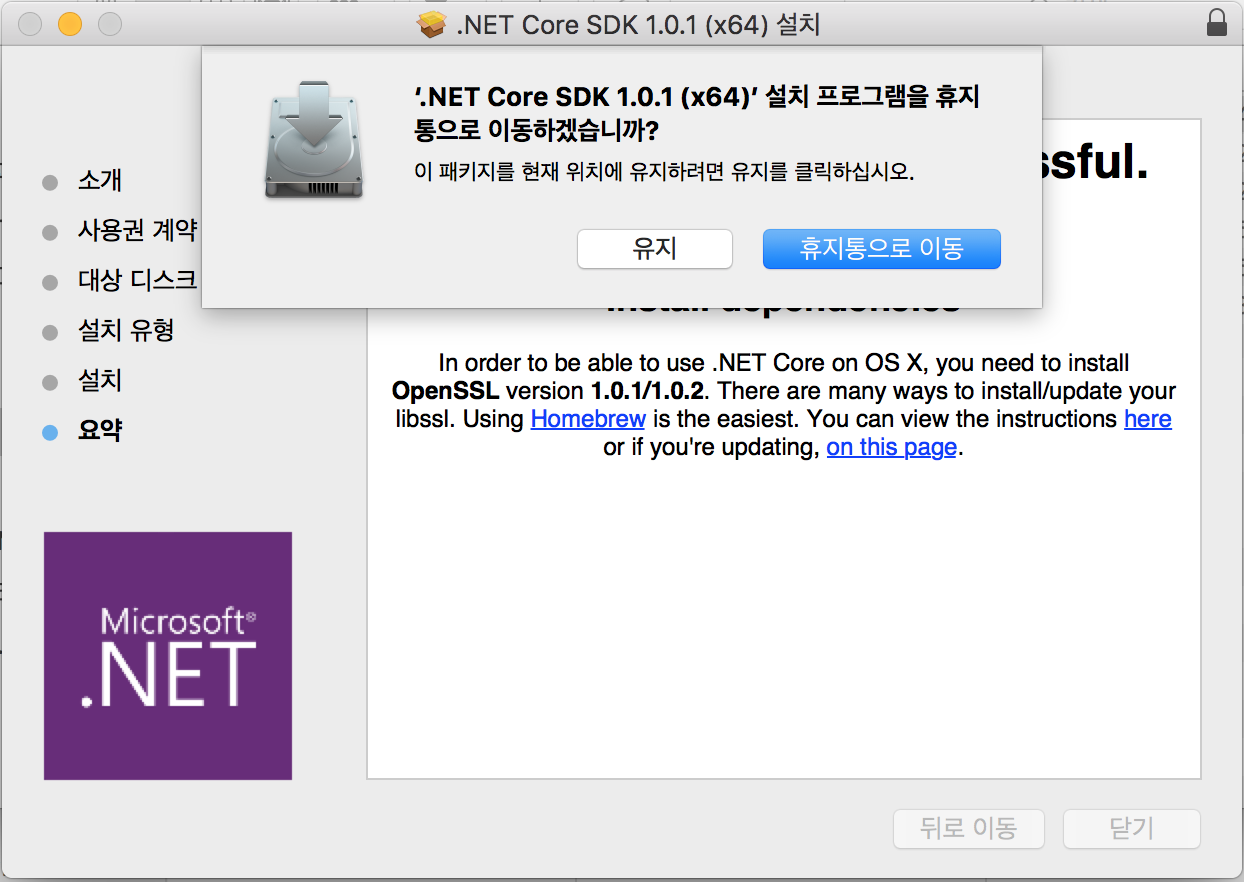Open the Homebrew link
This screenshot has height=882, width=1244.
tap(588, 418)
